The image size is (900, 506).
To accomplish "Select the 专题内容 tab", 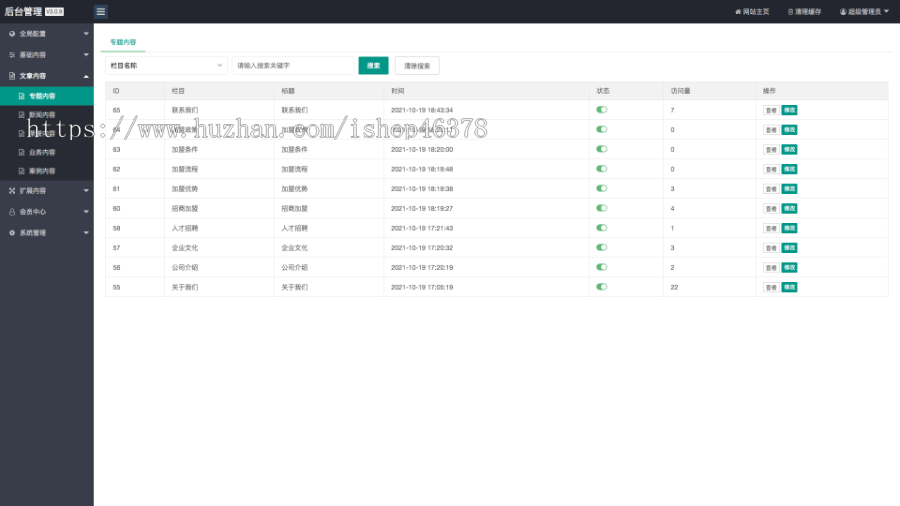I will click(123, 42).
